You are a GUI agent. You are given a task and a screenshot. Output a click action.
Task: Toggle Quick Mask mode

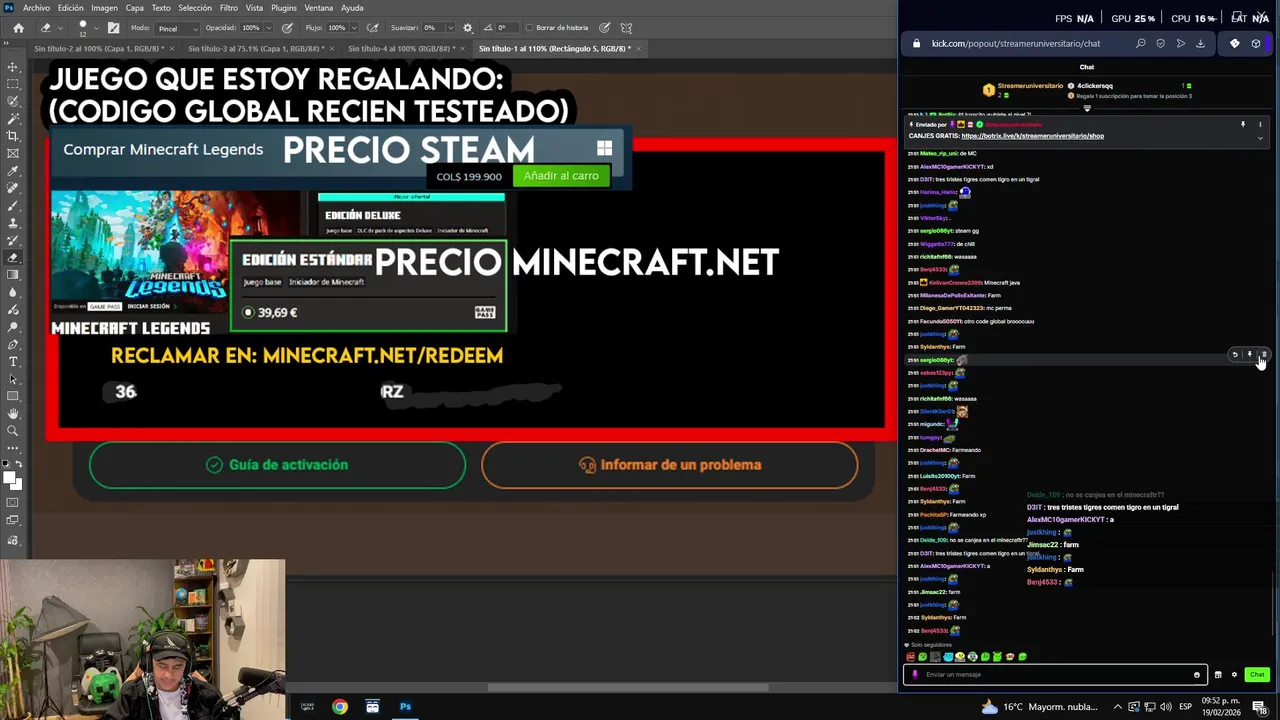pyautogui.click(x=13, y=503)
